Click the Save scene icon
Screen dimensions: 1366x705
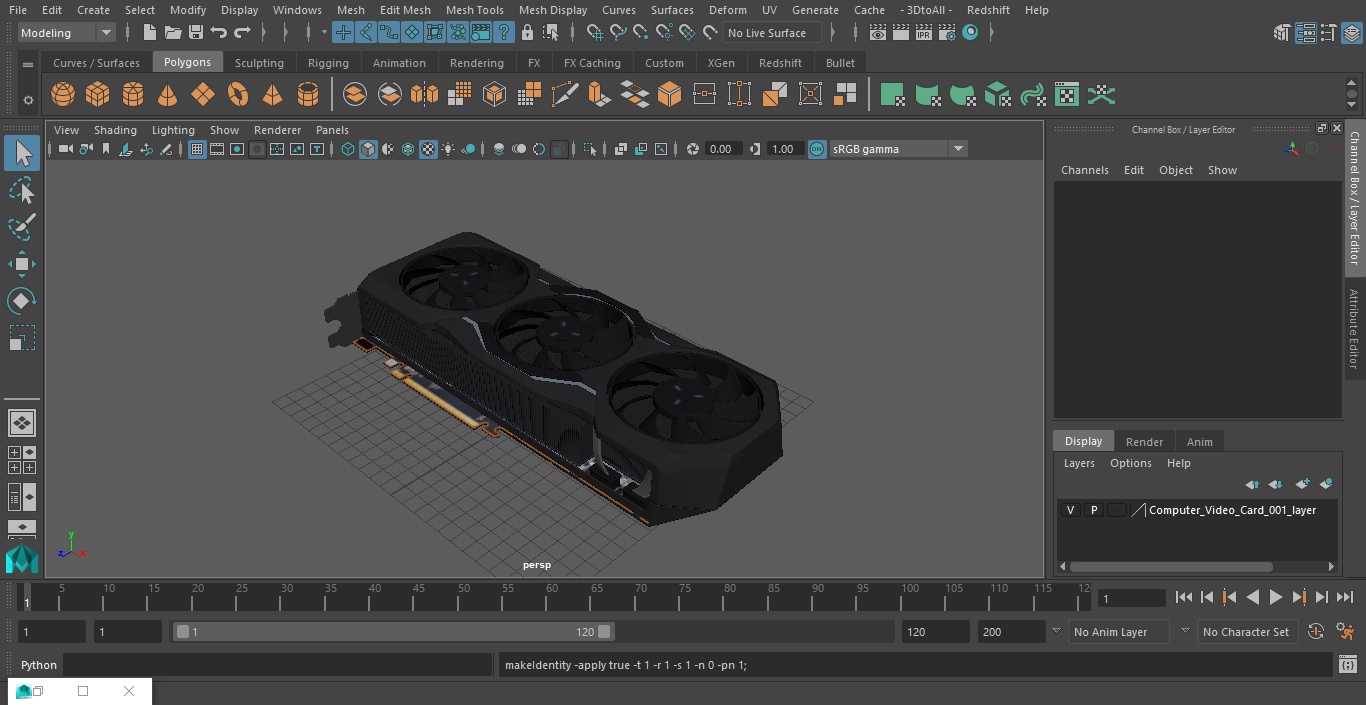tap(196, 33)
